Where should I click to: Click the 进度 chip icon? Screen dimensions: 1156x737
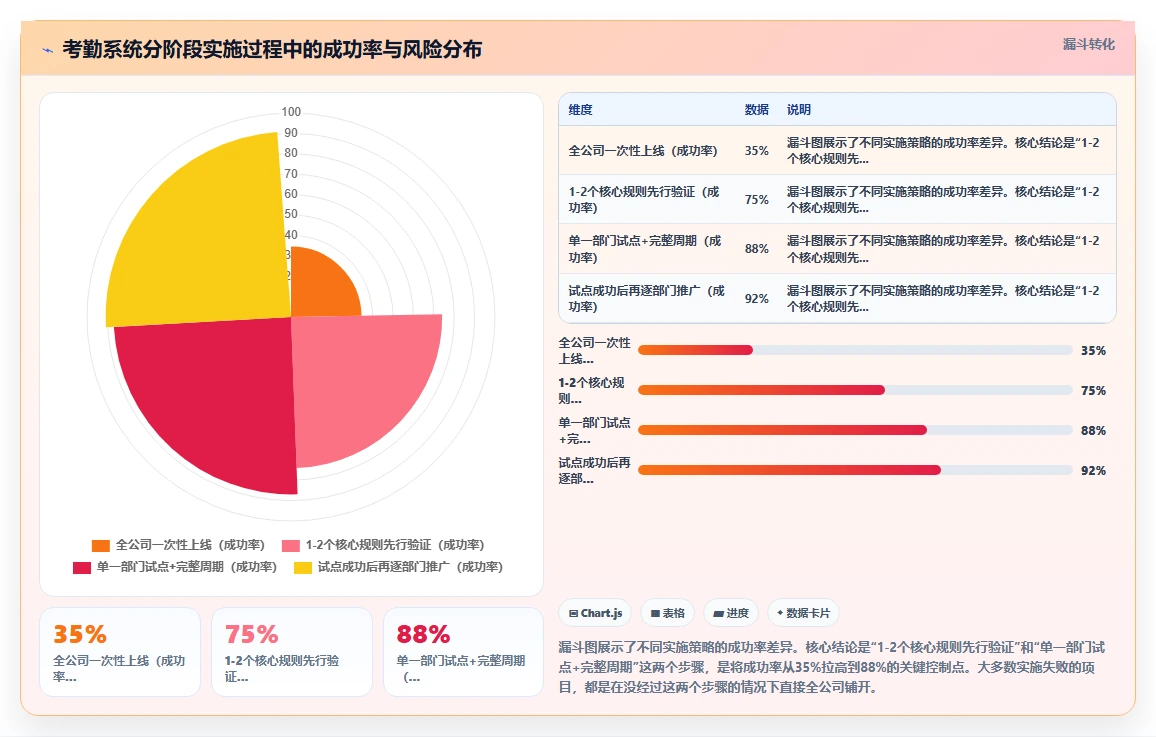718,613
